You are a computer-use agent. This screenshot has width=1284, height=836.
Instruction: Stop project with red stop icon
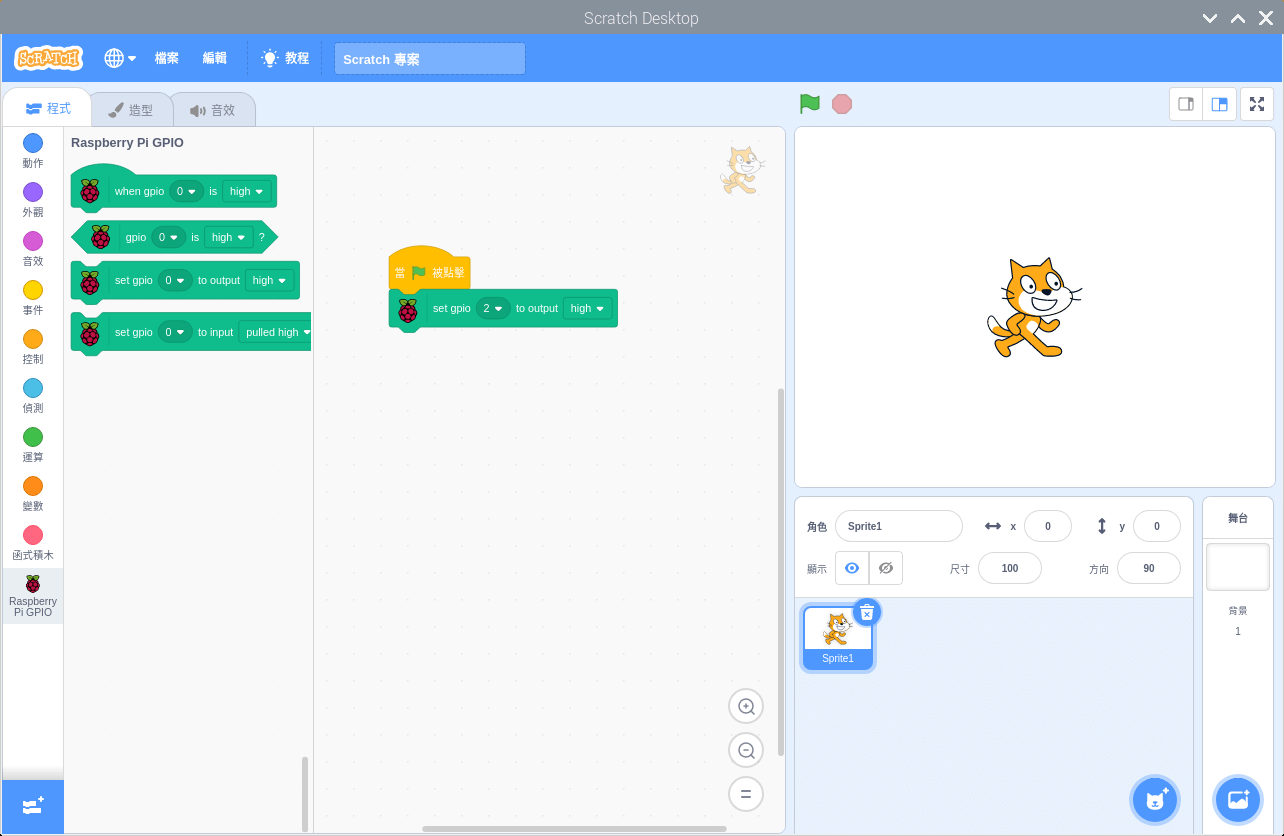842,104
